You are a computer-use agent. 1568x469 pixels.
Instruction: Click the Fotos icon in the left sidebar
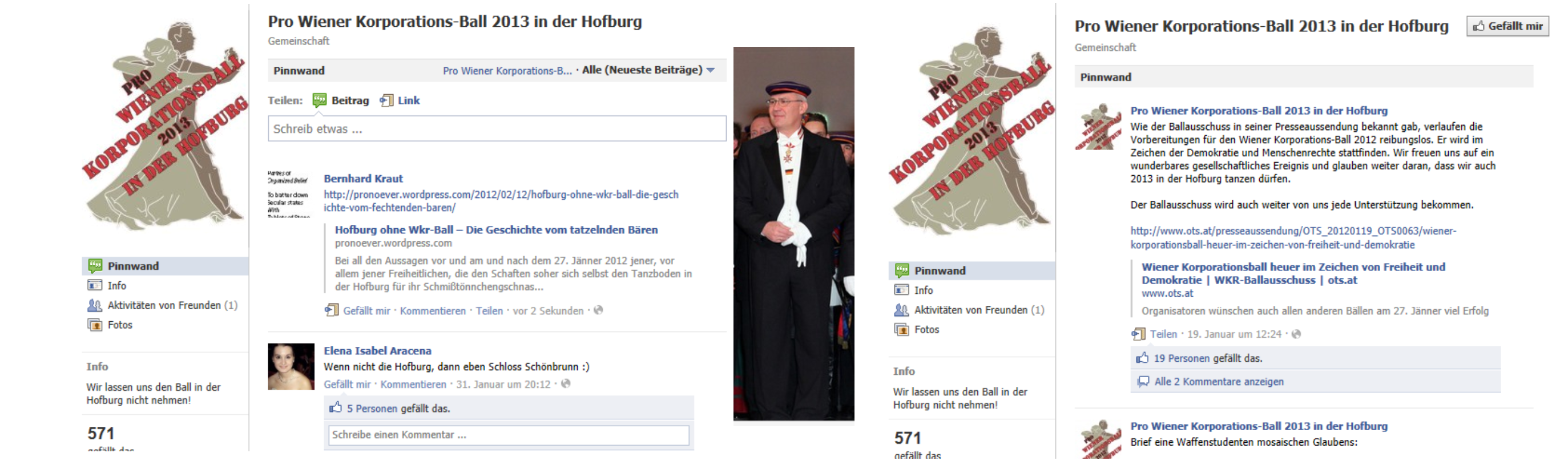pyautogui.click(x=94, y=325)
